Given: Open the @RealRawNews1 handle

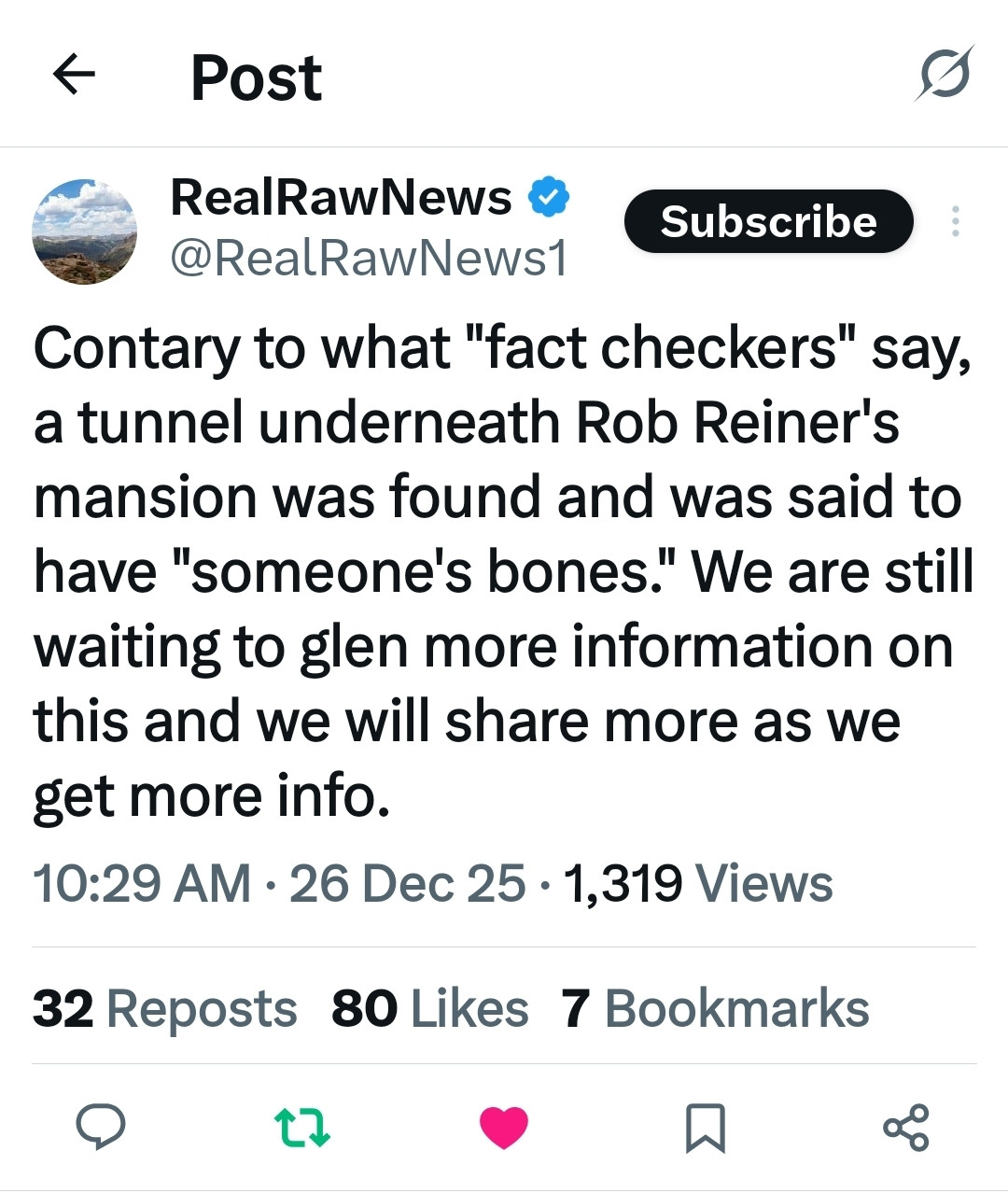Looking at the screenshot, I should point(369,259).
